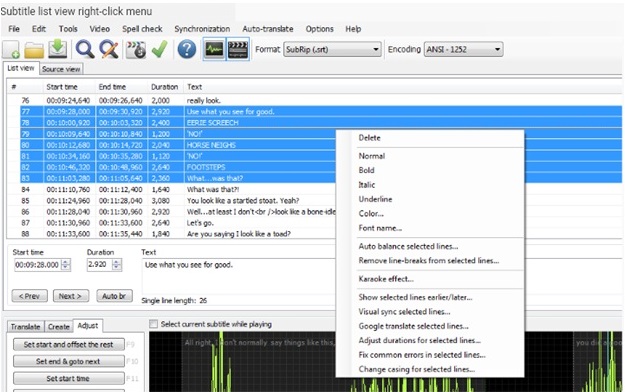Viewport: 625px width, 392px height.
Task: Open the Synchronization menu
Action: [202, 29]
